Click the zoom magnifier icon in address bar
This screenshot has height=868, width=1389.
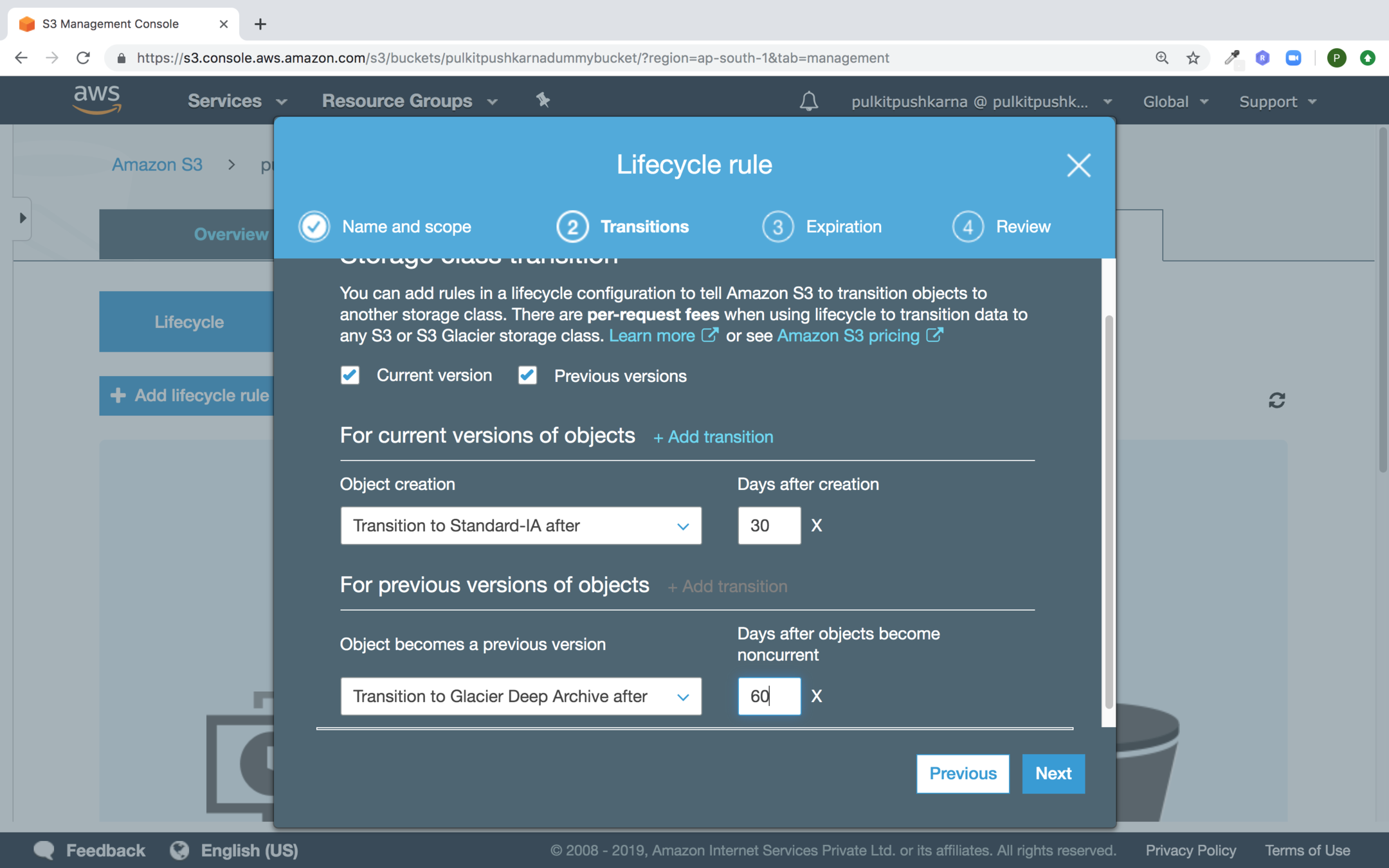coord(1161,58)
